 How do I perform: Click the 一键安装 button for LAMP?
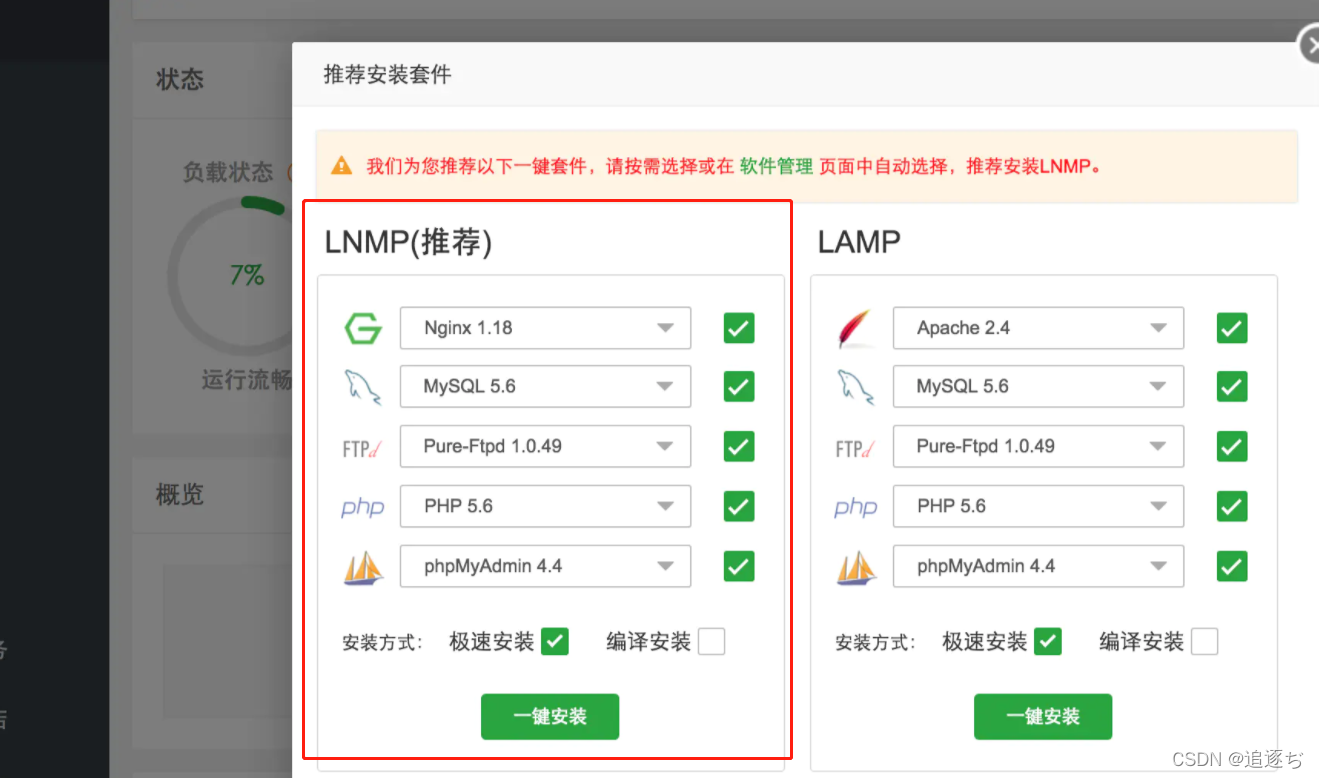tap(1043, 716)
